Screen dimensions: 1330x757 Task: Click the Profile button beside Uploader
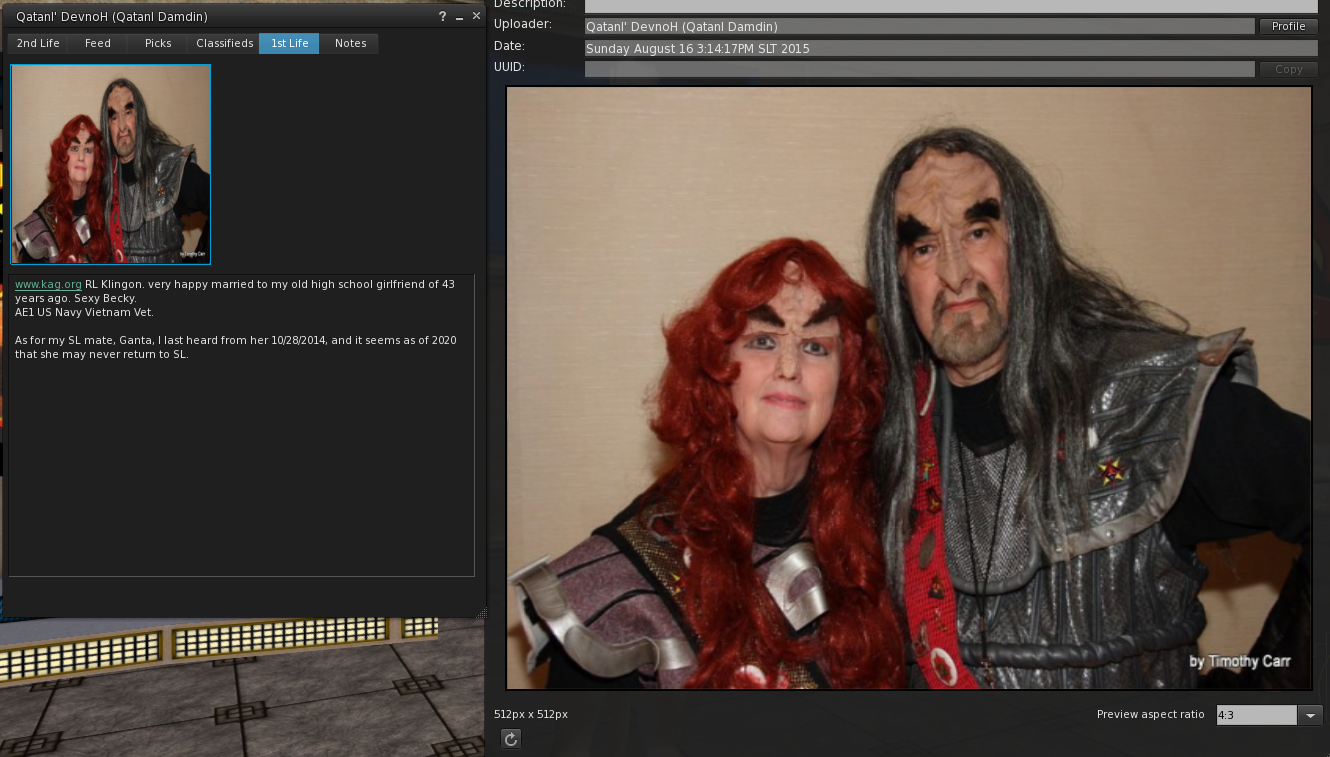(x=1288, y=27)
